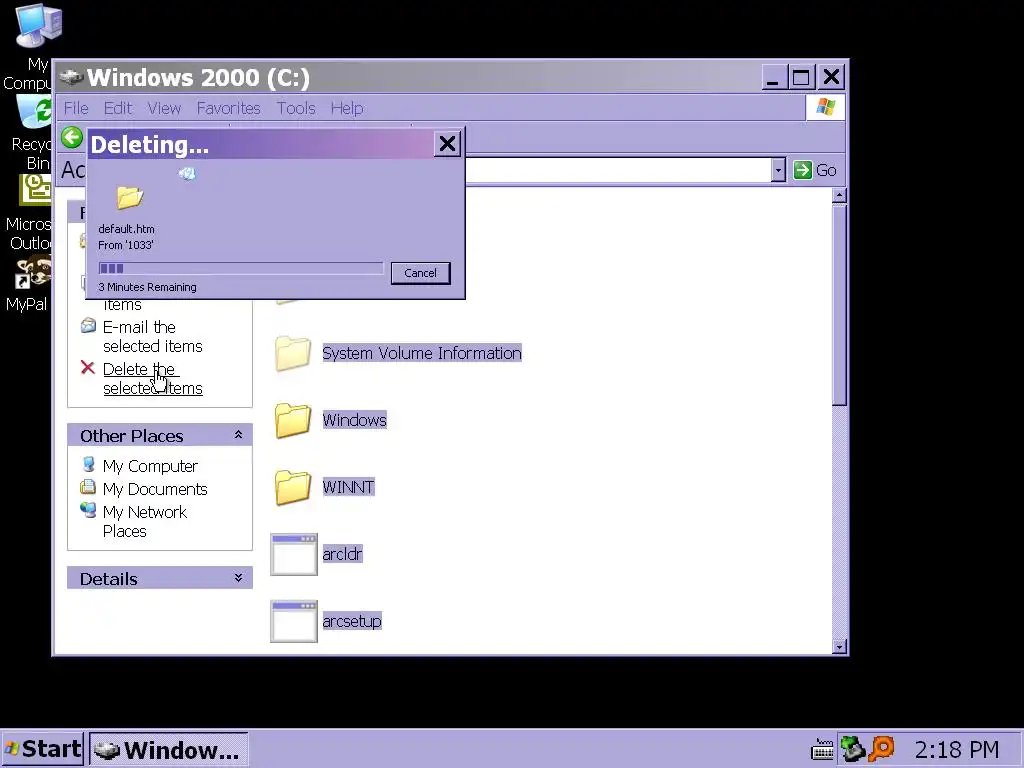Click the Windows 2000 taskbar button
Viewport: 1024px width, 768px height.
[x=168, y=749]
